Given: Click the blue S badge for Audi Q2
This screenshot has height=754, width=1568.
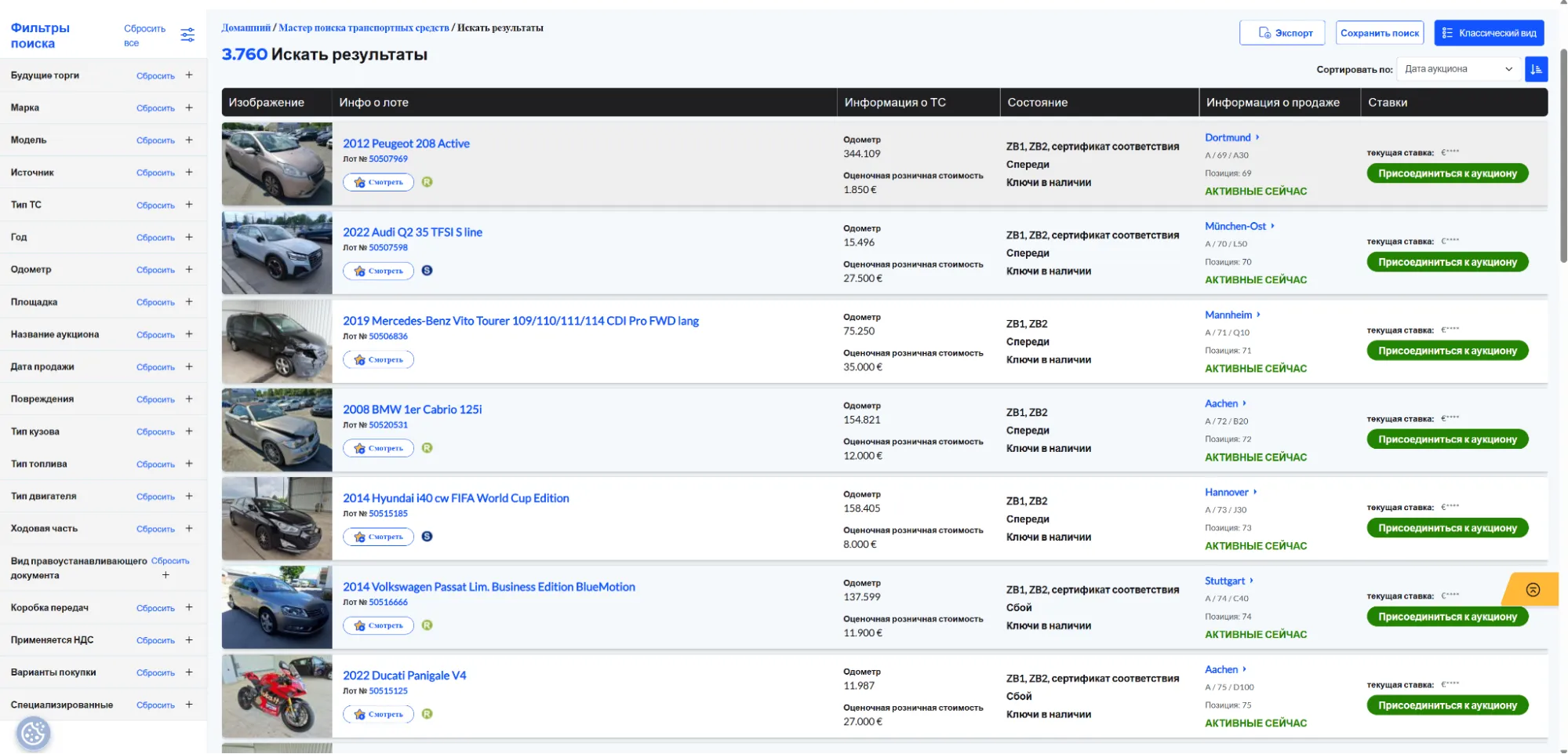Looking at the screenshot, I should 427,271.
